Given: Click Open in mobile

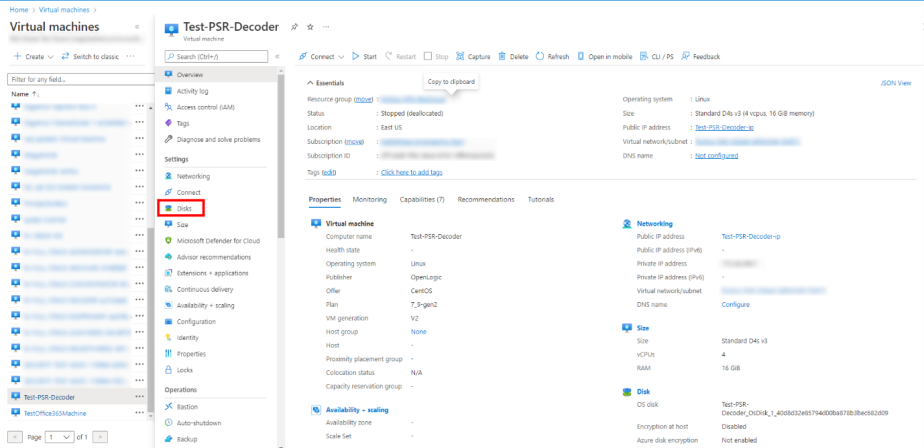Looking at the screenshot, I should click(x=604, y=57).
